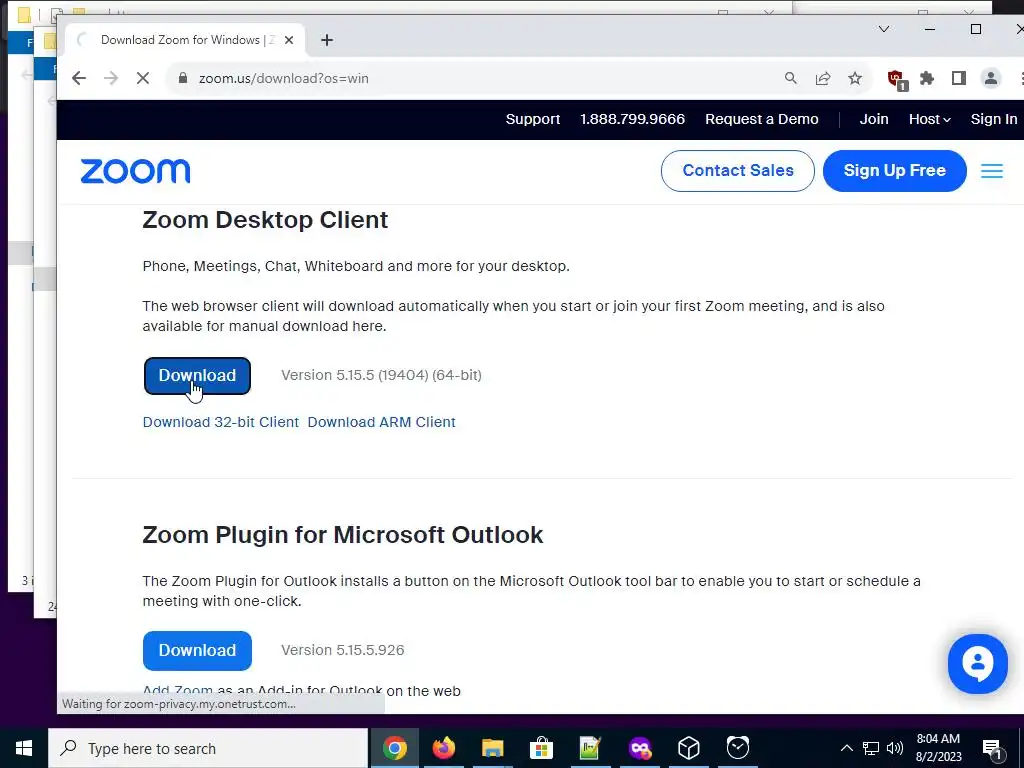Click the 1.888.799.9666 phone number
1024x768 pixels.
tap(632, 120)
